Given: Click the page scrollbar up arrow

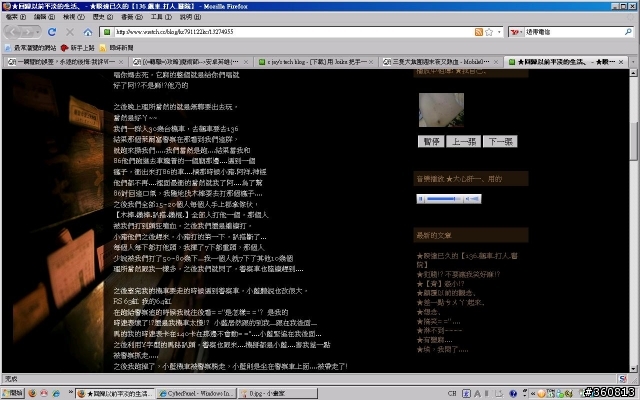Looking at the screenshot, I should (633, 73).
